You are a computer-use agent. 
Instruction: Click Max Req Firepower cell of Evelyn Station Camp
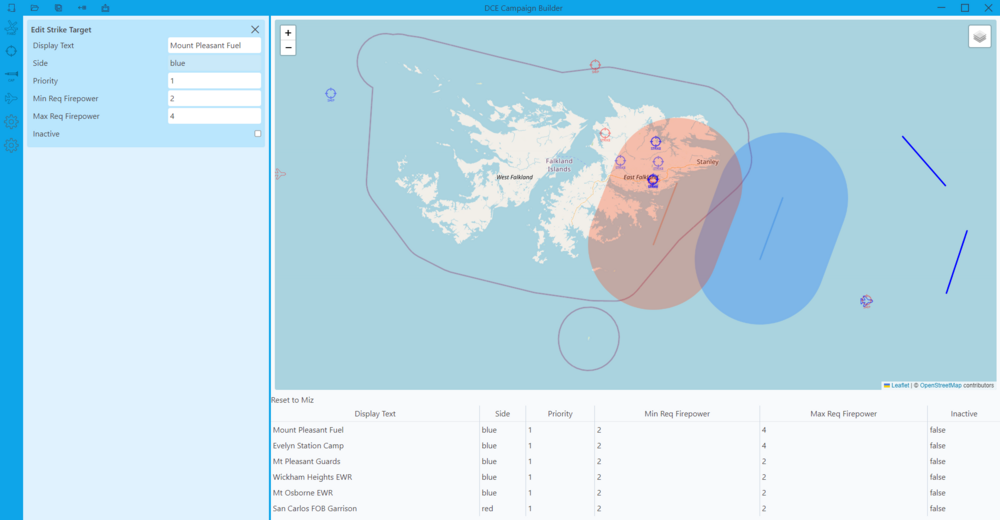pos(843,446)
